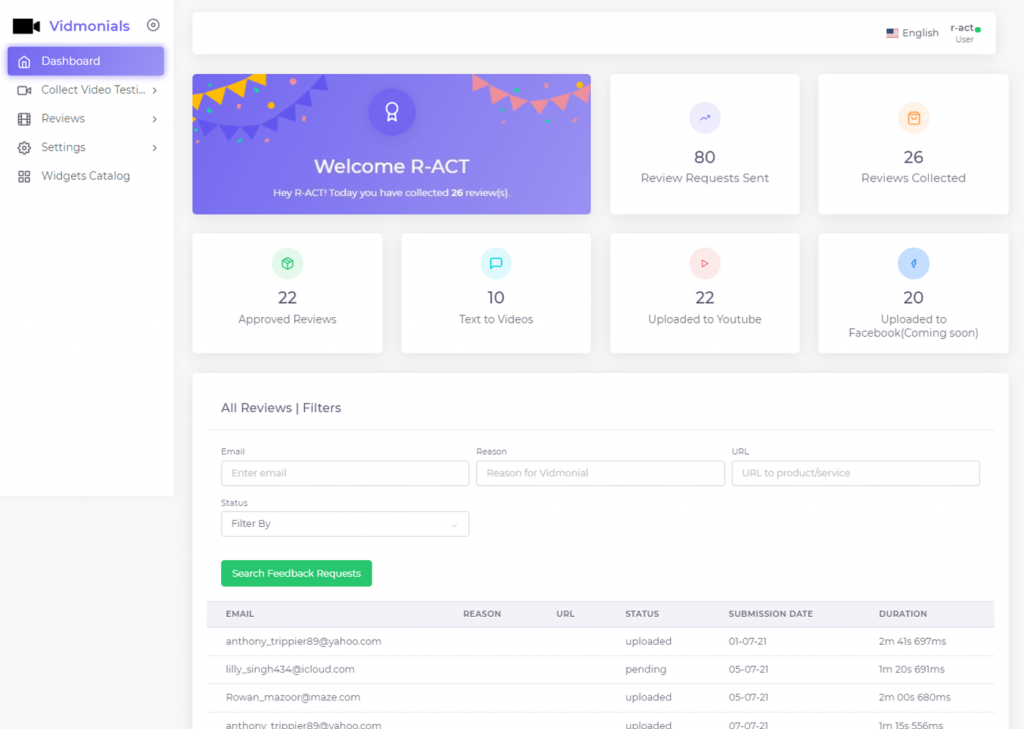Click uploaded status in Rowan_mazoor row

click(x=648, y=698)
